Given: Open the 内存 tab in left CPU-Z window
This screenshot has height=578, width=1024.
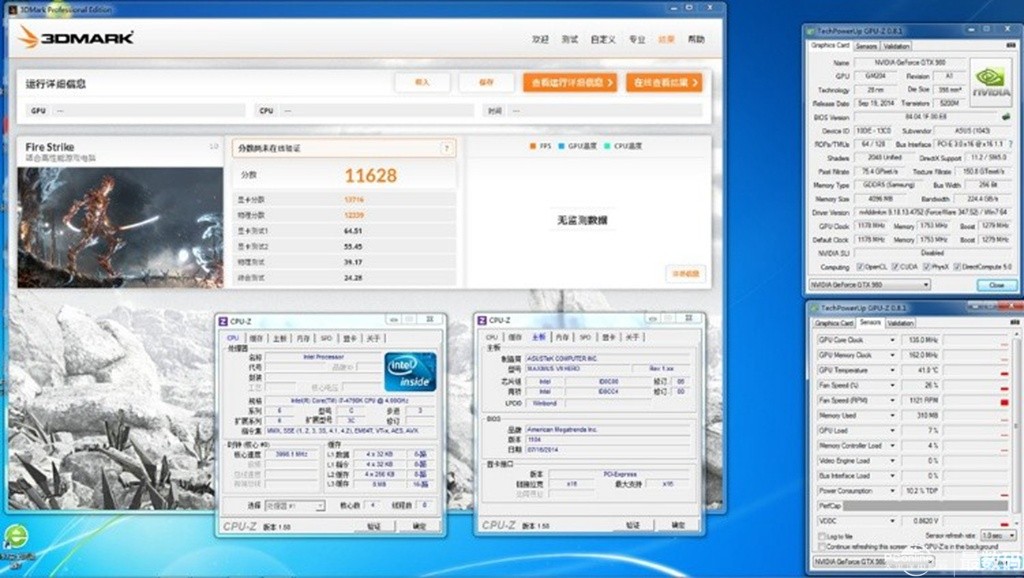Looking at the screenshot, I should 303,338.
